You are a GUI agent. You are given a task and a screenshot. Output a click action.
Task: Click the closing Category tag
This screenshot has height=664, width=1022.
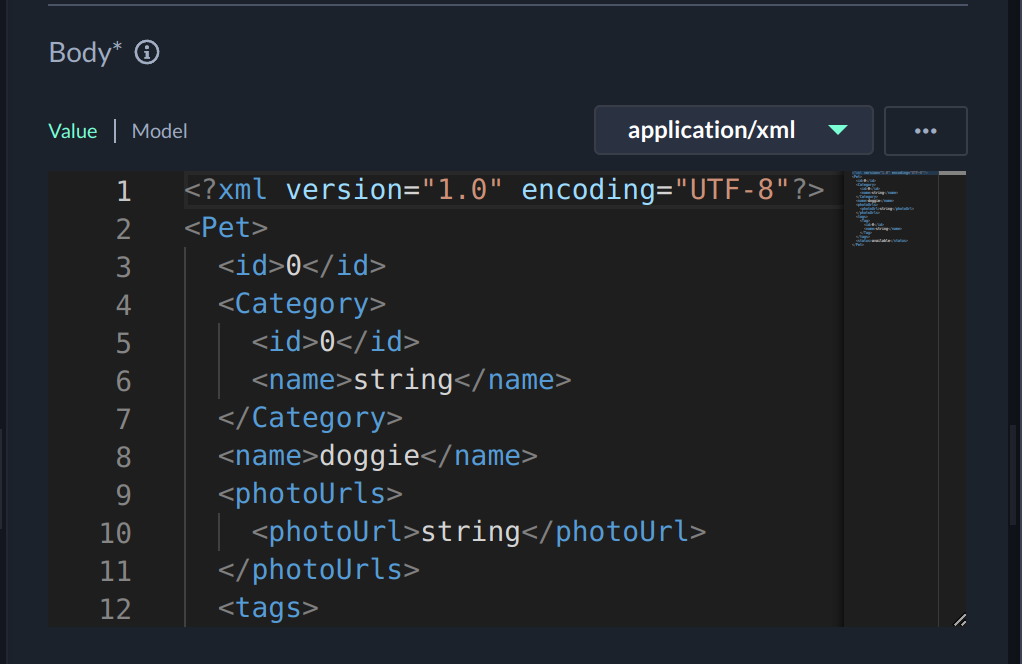point(310,418)
